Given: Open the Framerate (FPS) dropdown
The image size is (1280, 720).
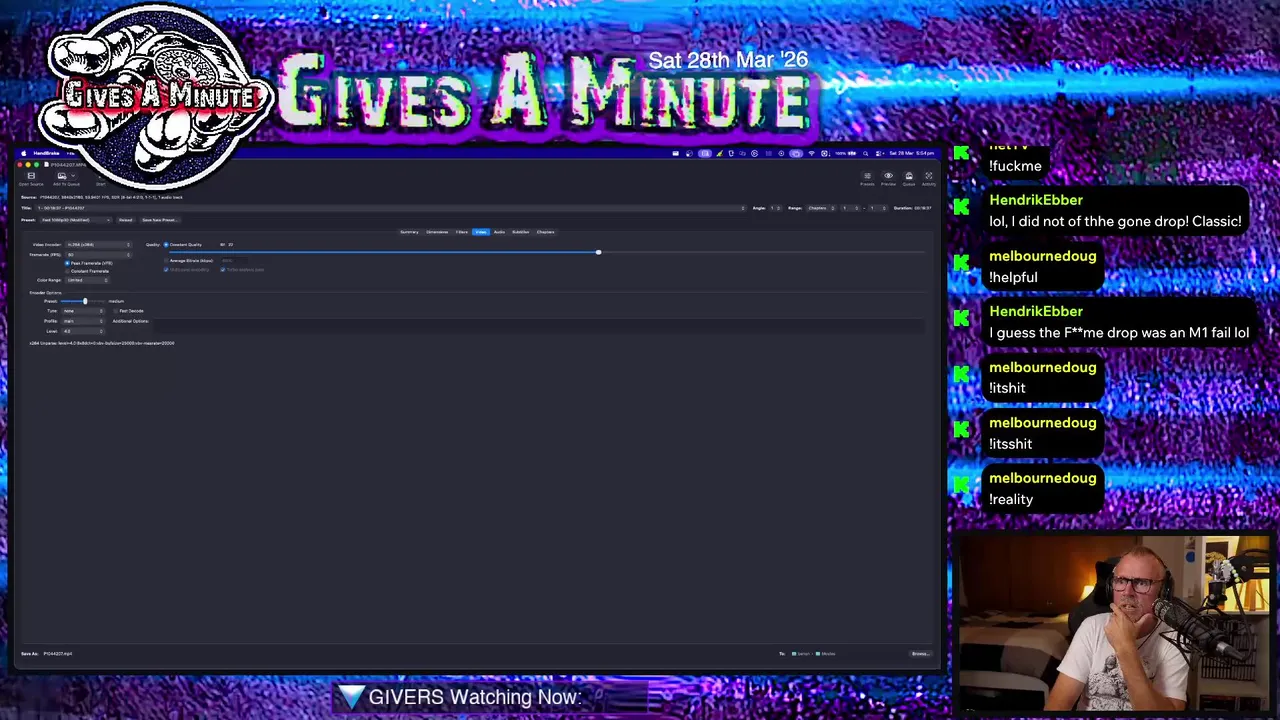Looking at the screenshot, I should click(98, 255).
